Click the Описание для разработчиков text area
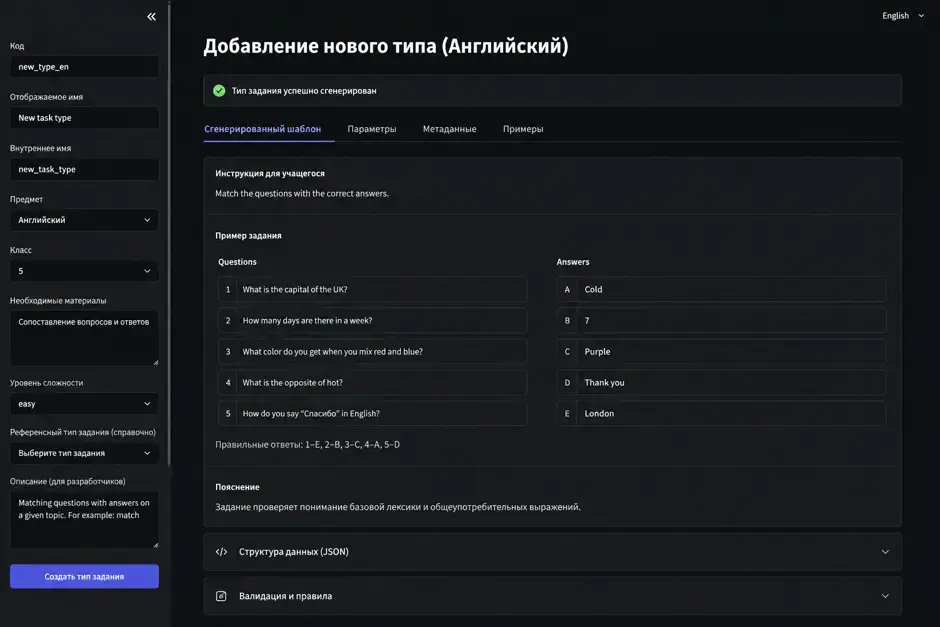This screenshot has width=940, height=627. [85, 520]
